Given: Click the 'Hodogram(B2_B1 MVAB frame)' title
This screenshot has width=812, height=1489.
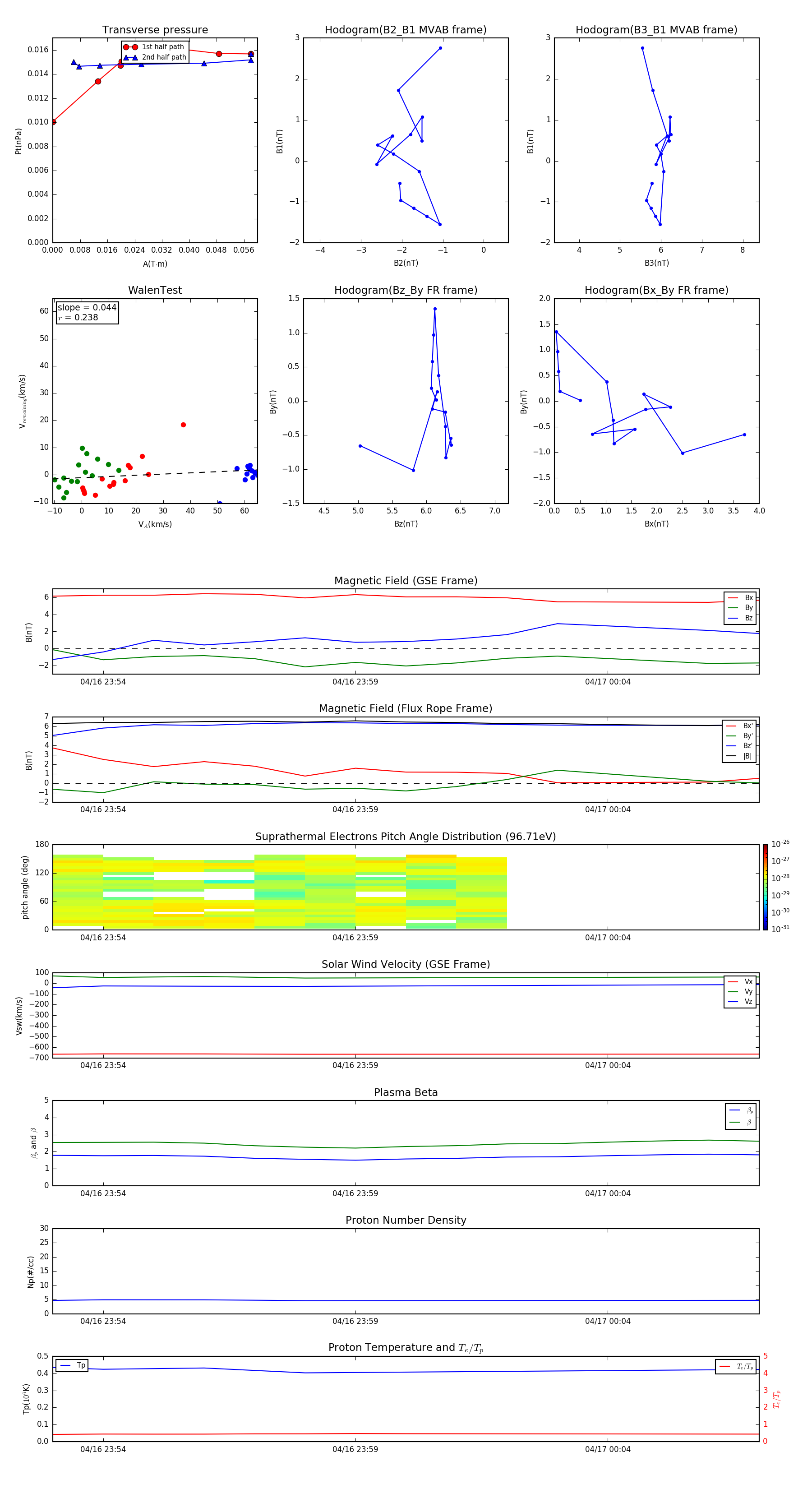Looking at the screenshot, I should pos(406,30).
